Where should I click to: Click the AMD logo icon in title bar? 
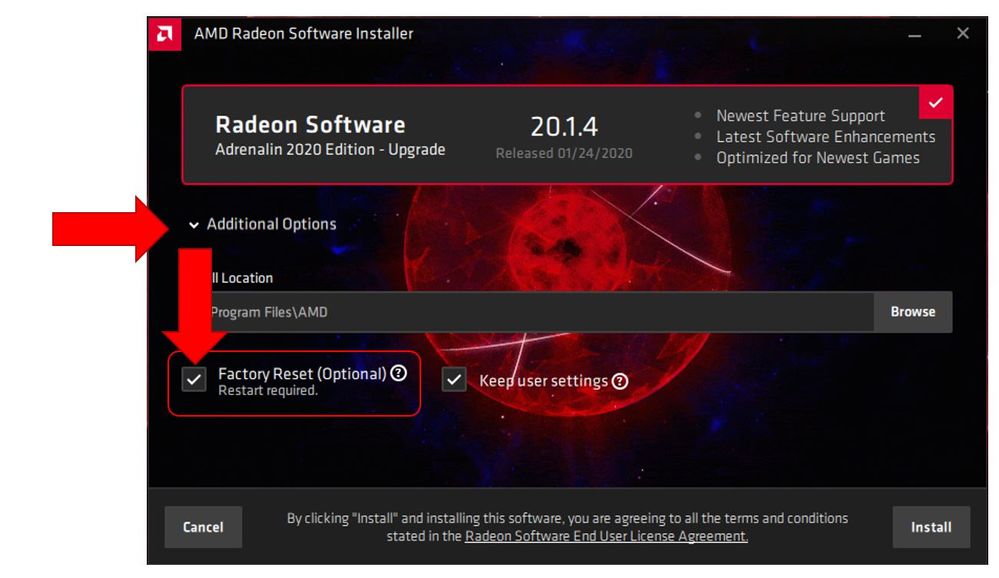click(x=164, y=33)
